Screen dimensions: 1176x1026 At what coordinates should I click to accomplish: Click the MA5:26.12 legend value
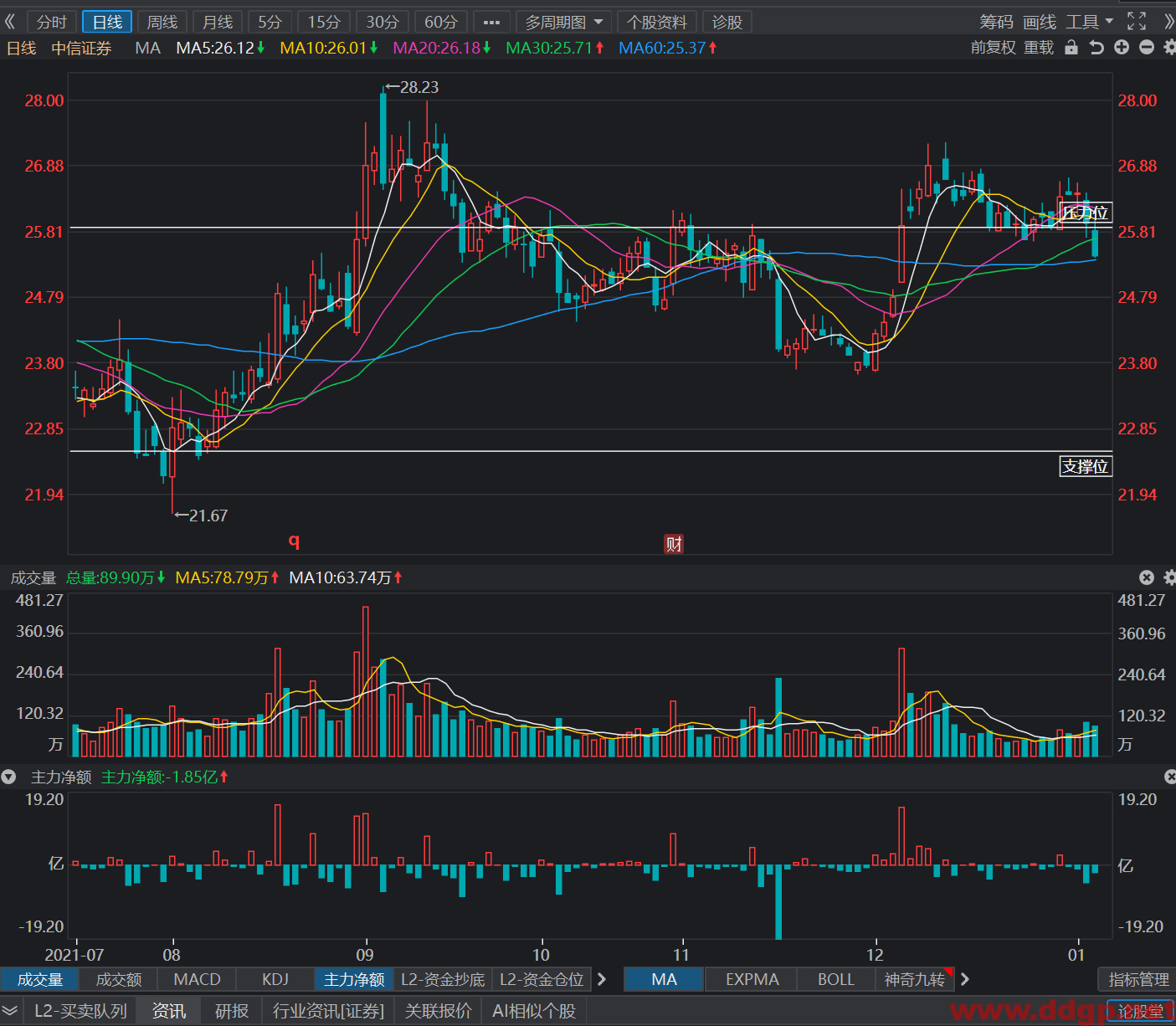[220, 48]
